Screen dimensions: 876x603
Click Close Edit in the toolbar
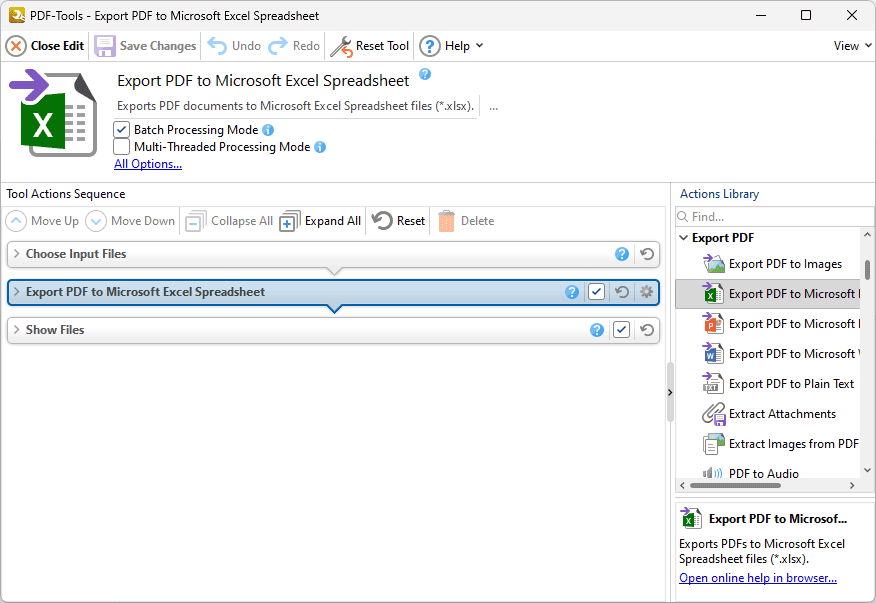click(44, 45)
